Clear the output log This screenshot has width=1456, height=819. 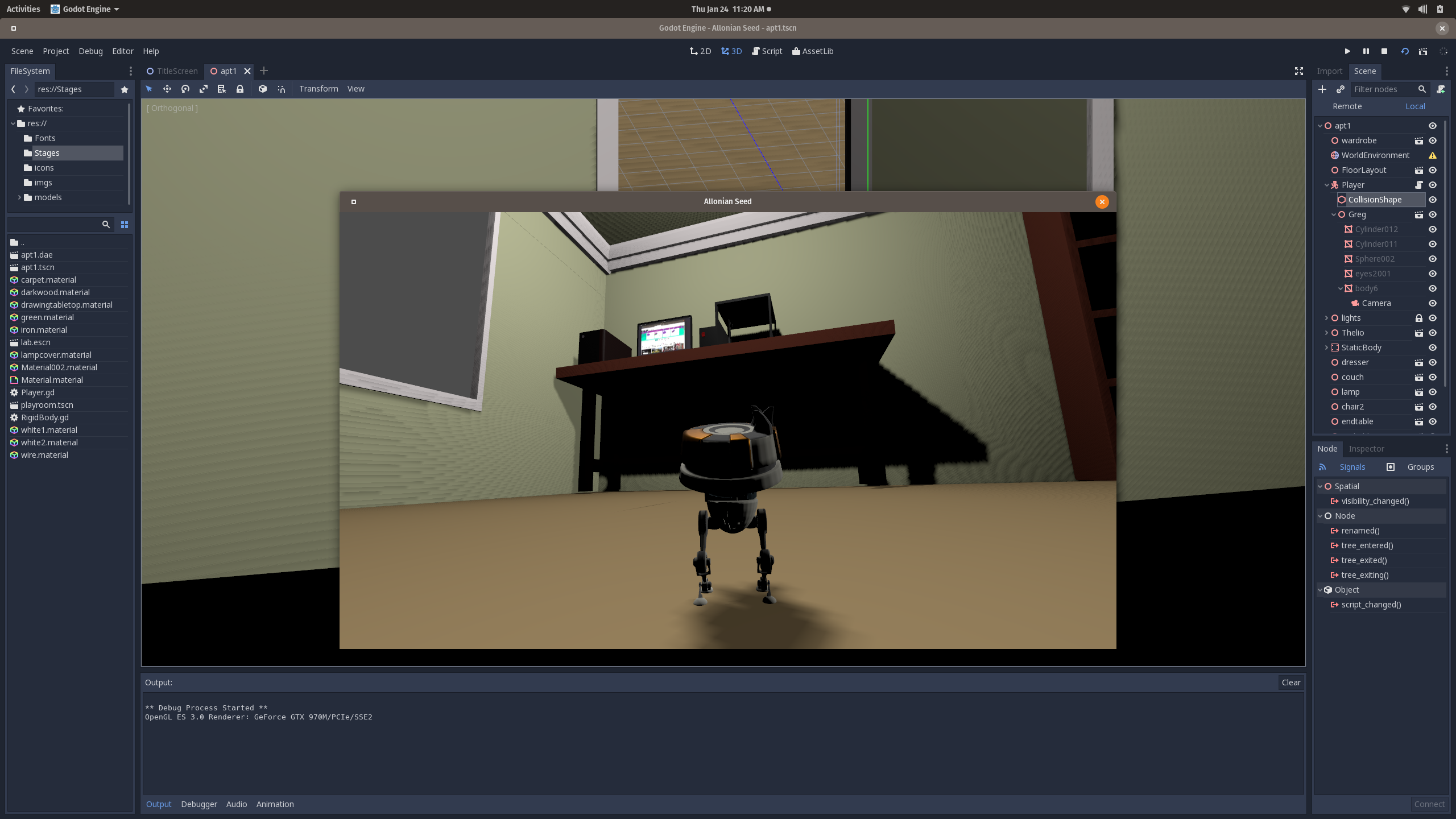click(1291, 682)
